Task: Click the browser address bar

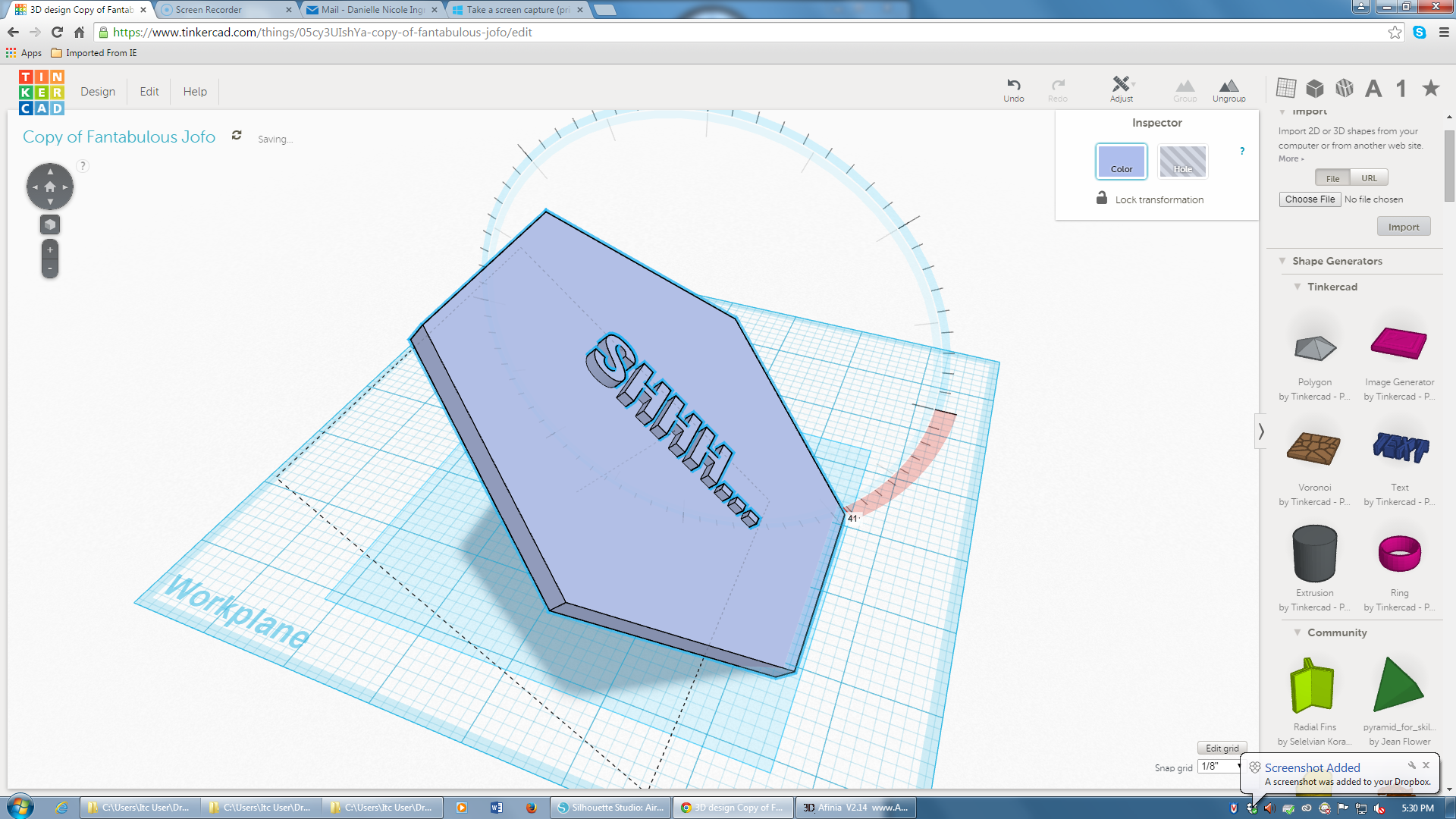Action: 743,32
